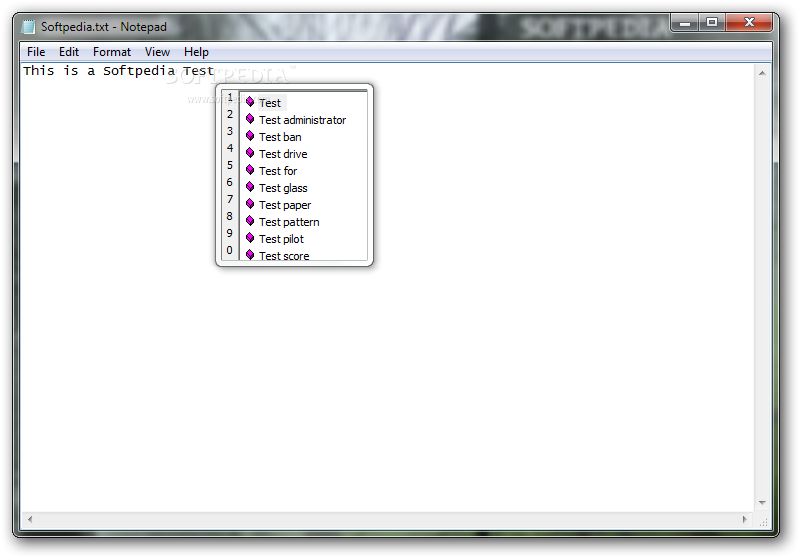Click the horizontal scrollbar right arrow
800x558 pixels.
[x=745, y=519]
